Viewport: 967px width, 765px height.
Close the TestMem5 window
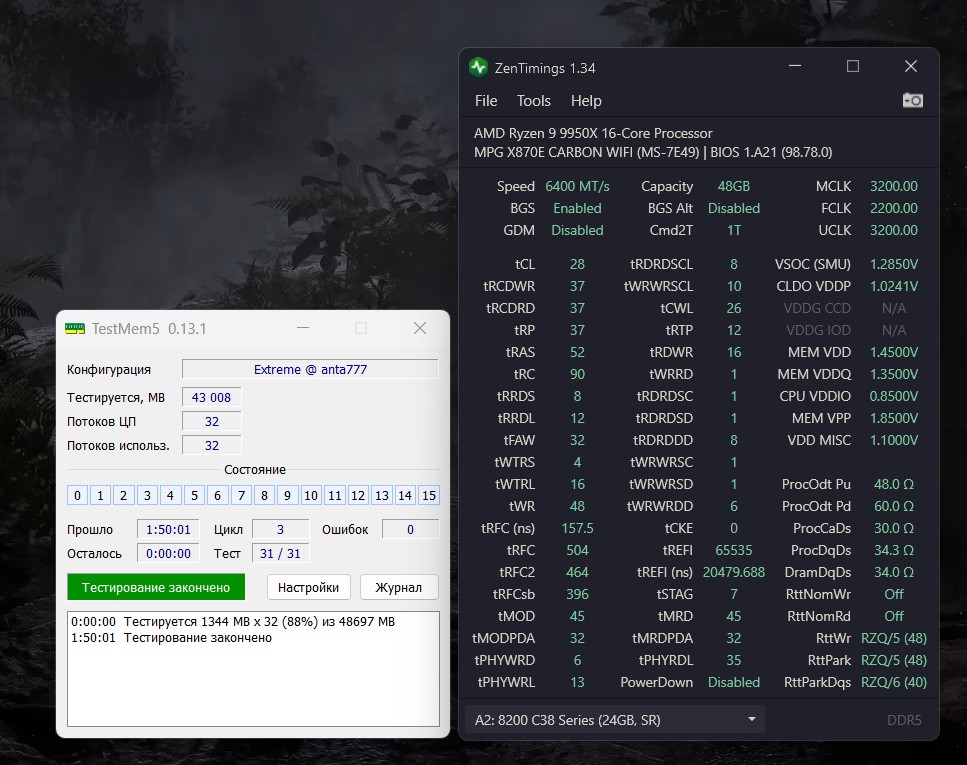pyautogui.click(x=420, y=328)
